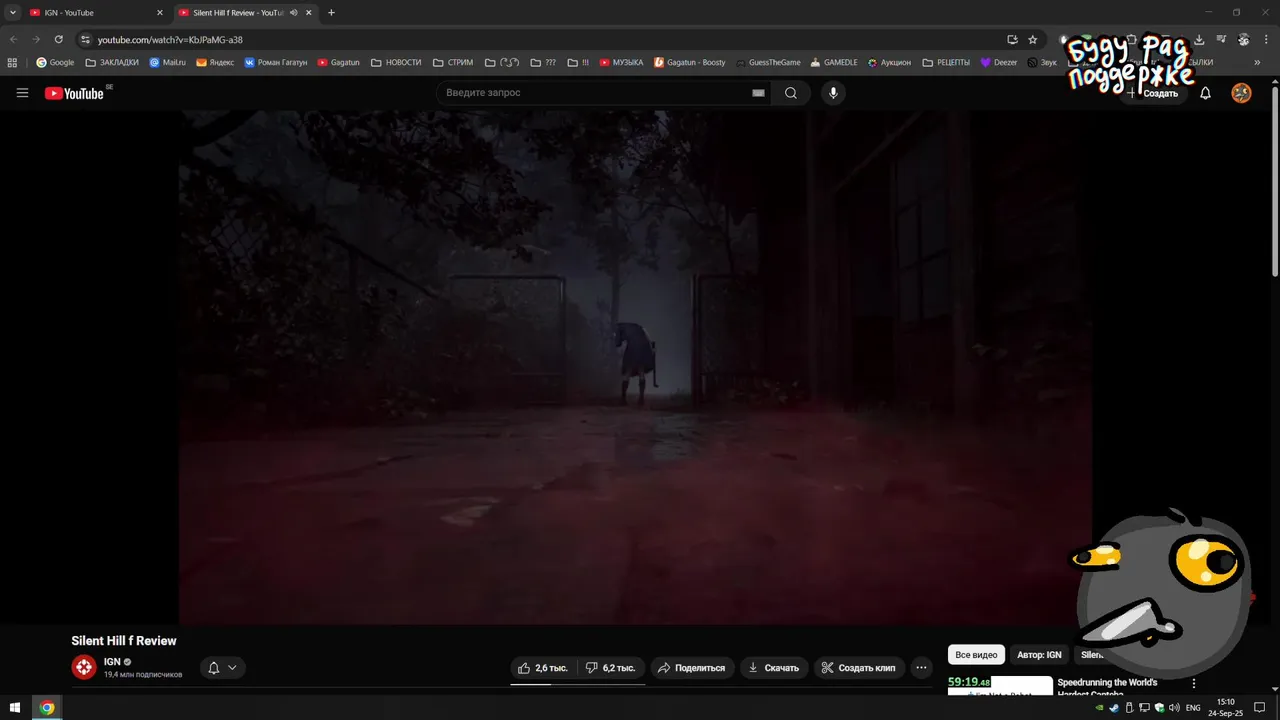Filter by Автор: IGN chip
Viewport: 1280px width, 720px height.
(x=1039, y=655)
